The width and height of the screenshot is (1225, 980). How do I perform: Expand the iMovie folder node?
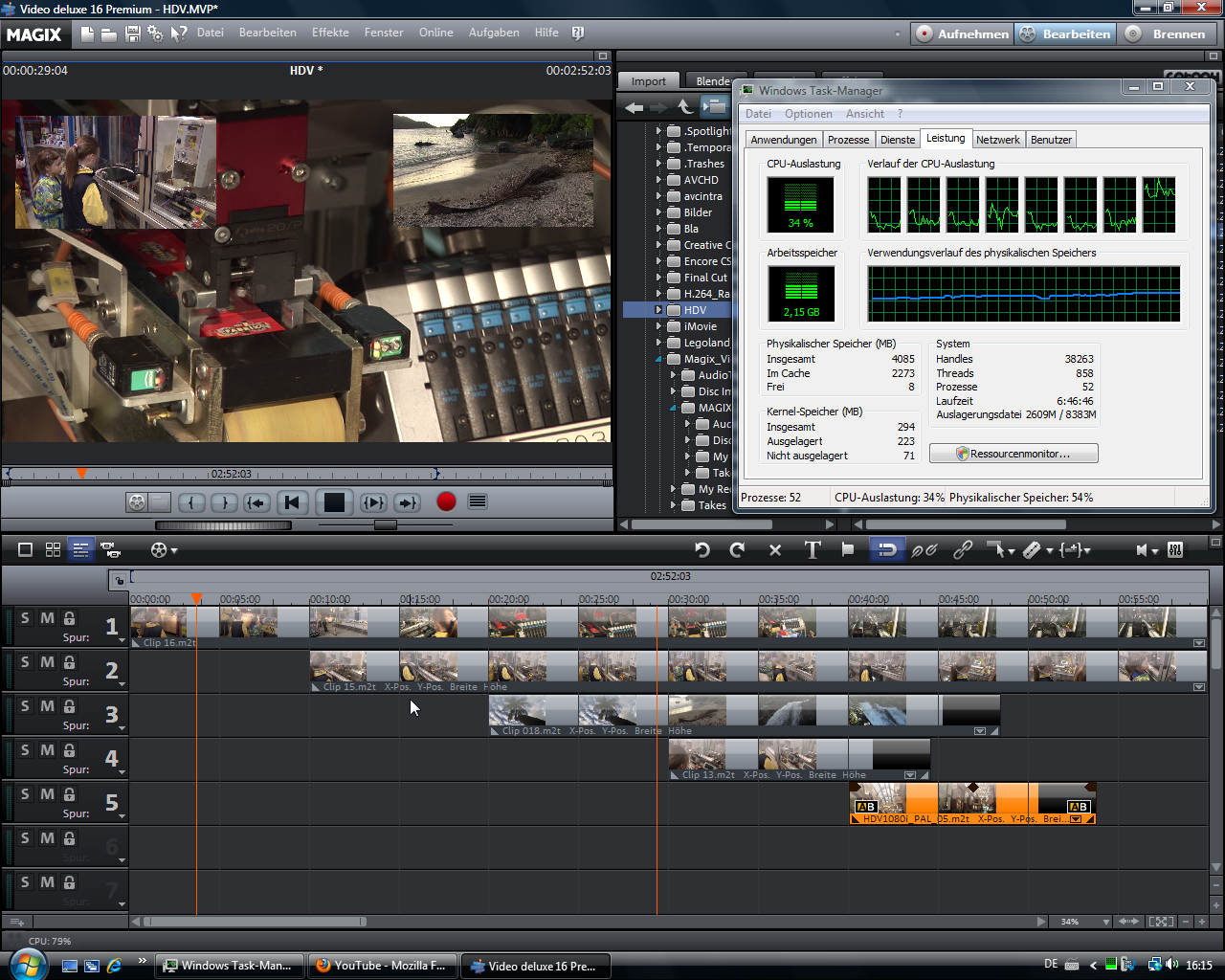point(658,326)
